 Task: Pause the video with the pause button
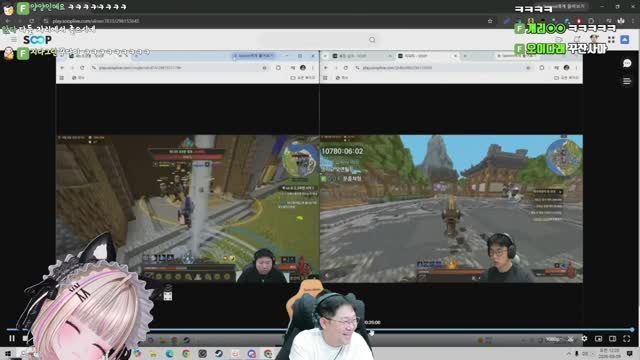coord(12,338)
